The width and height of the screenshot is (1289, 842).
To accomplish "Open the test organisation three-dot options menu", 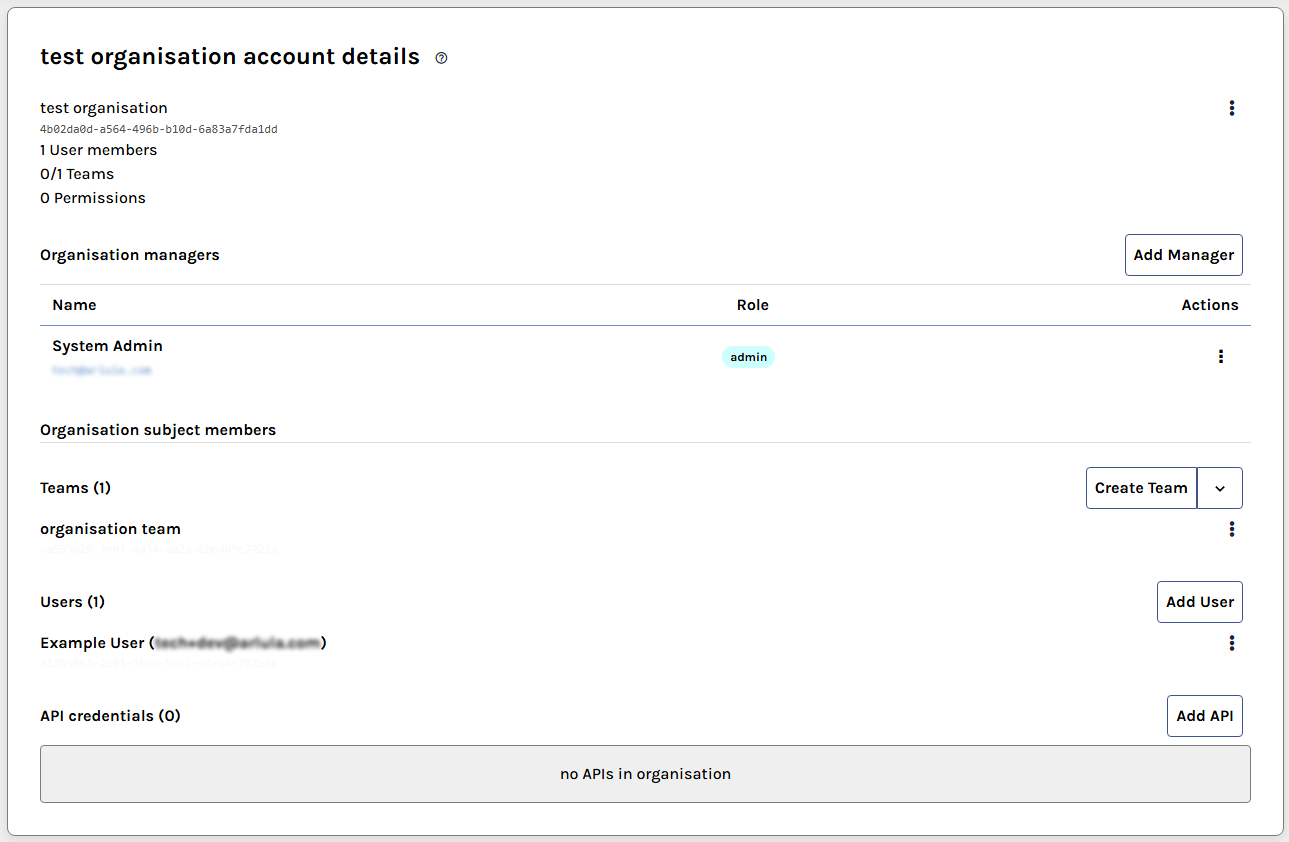I will pyautogui.click(x=1231, y=108).
